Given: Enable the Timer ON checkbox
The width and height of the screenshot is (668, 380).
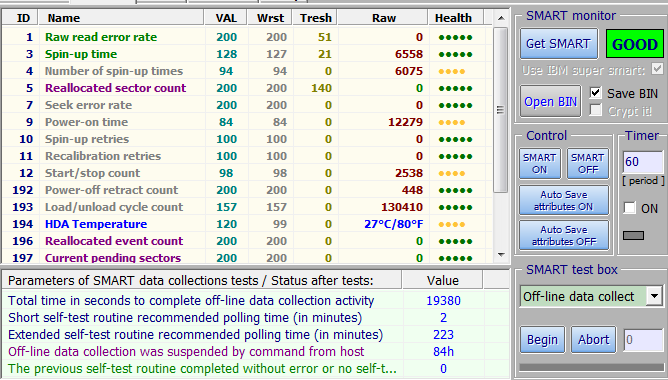Looking at the screenshot, I should coord(630,208).
